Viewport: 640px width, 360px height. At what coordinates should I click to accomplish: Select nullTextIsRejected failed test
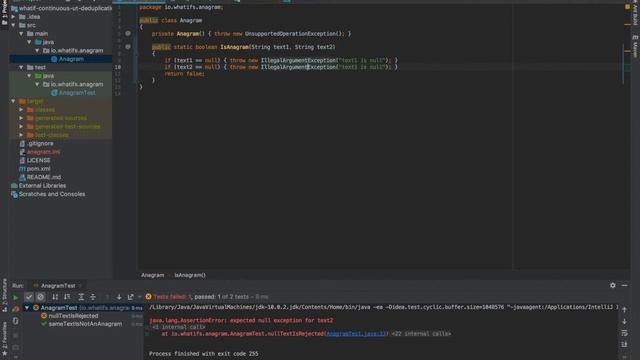pyautogui.click(x=73, y=316)
